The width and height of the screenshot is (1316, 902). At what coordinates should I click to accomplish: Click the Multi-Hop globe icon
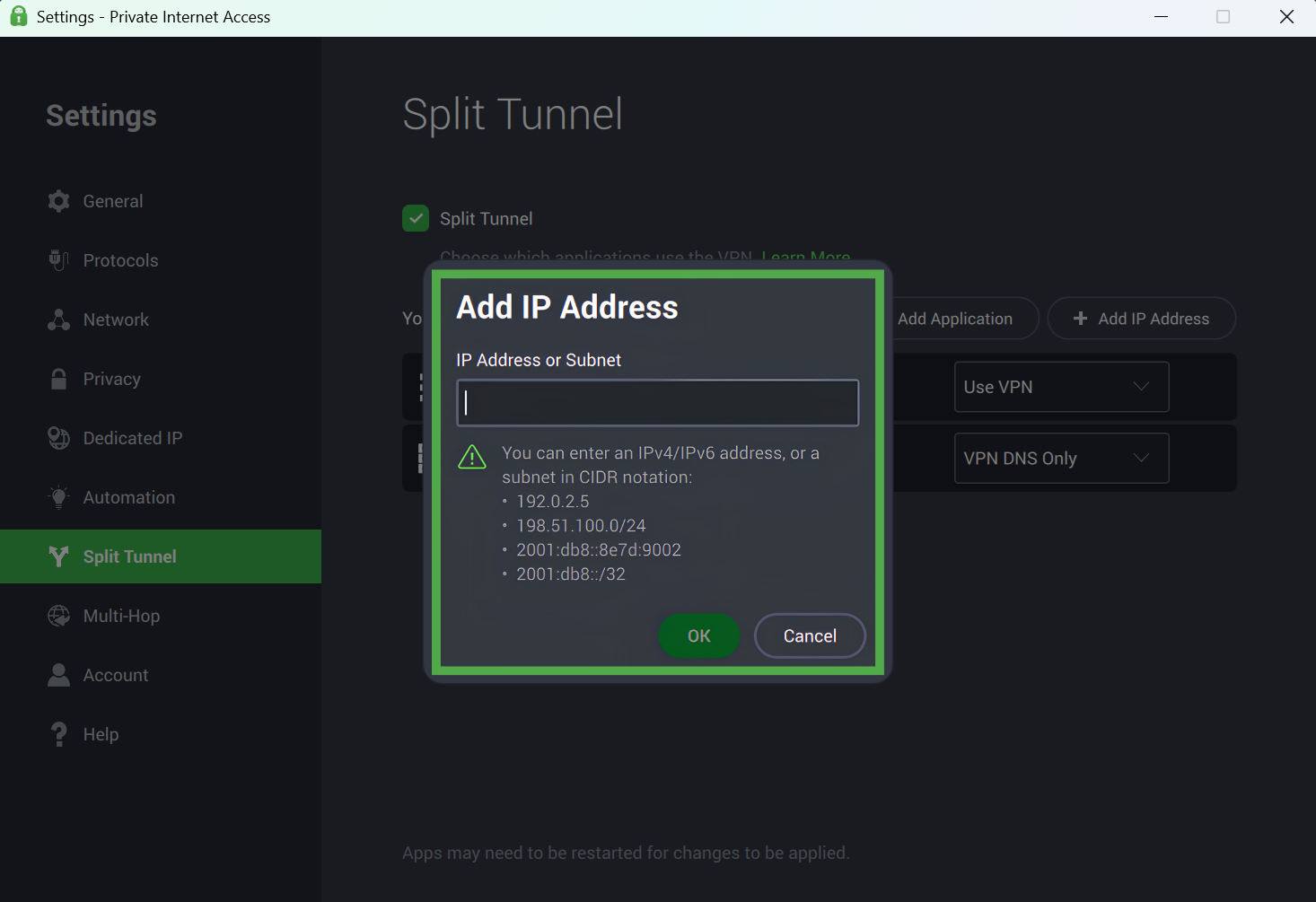[x=58, y=616]
